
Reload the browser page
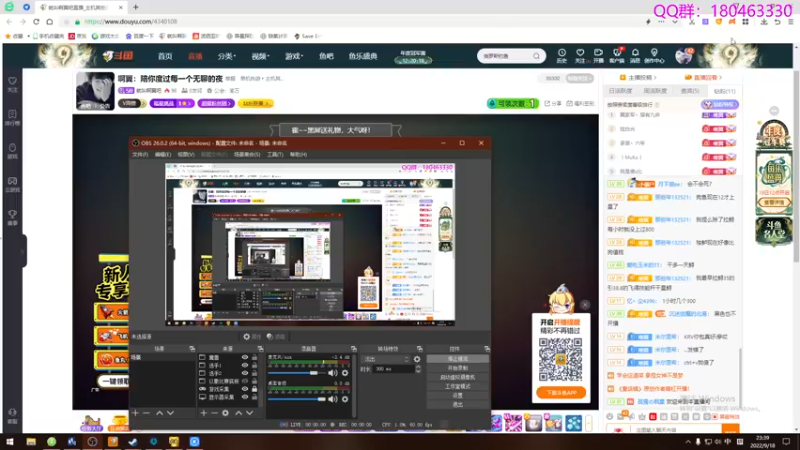point(36,22)
